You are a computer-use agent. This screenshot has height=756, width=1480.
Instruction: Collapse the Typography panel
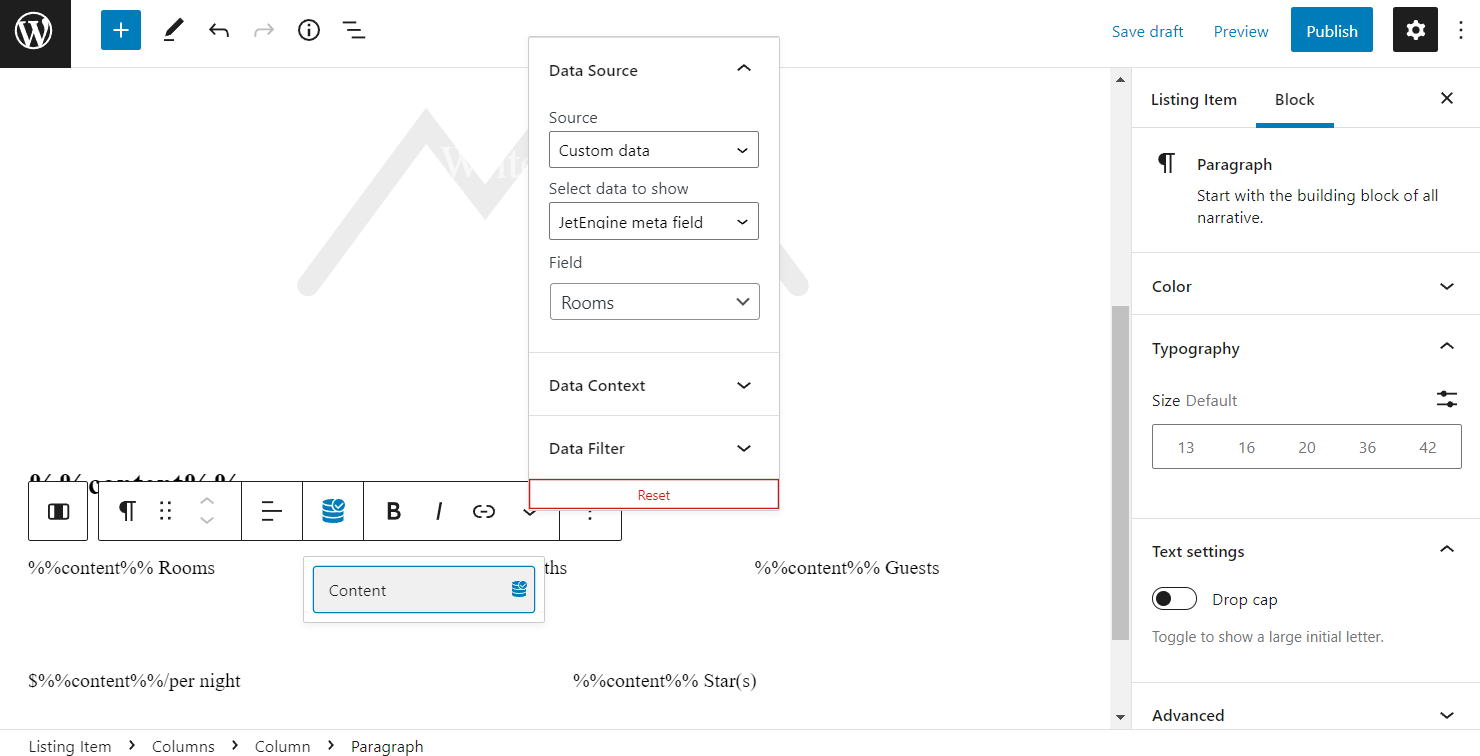(1306, 348)
